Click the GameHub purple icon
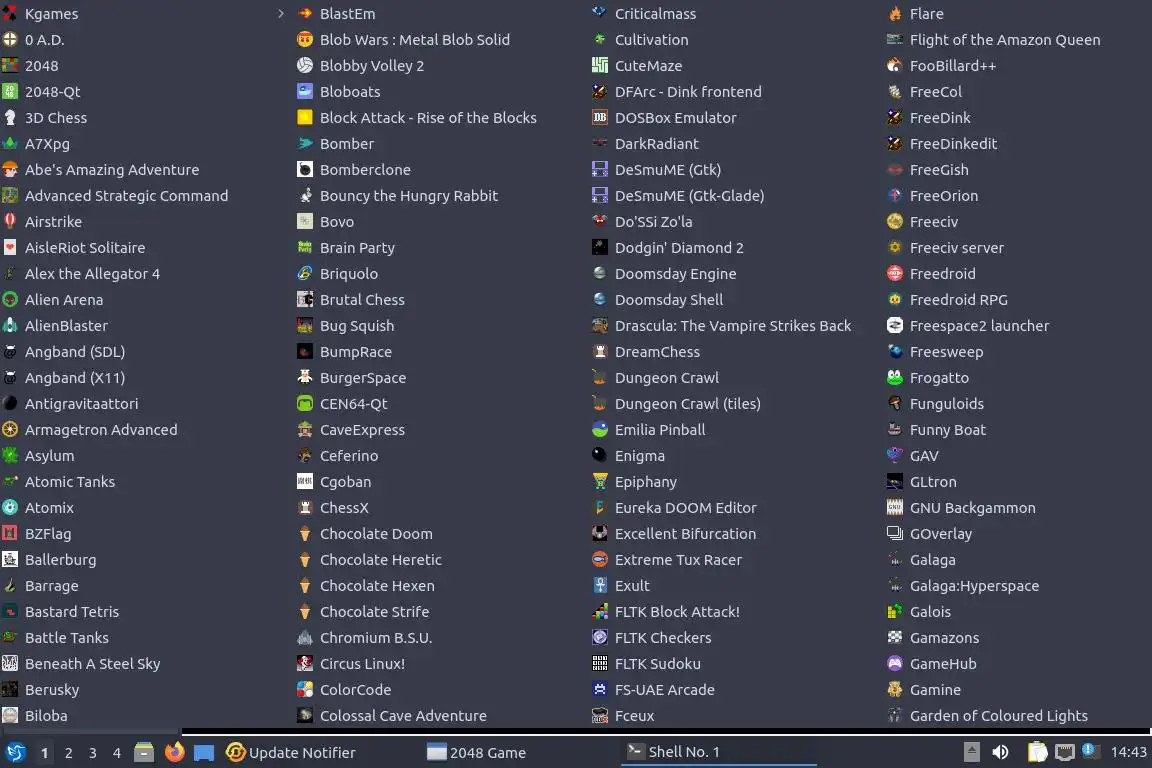This screenshot has height=768, width=1152. tap(895, 664)
